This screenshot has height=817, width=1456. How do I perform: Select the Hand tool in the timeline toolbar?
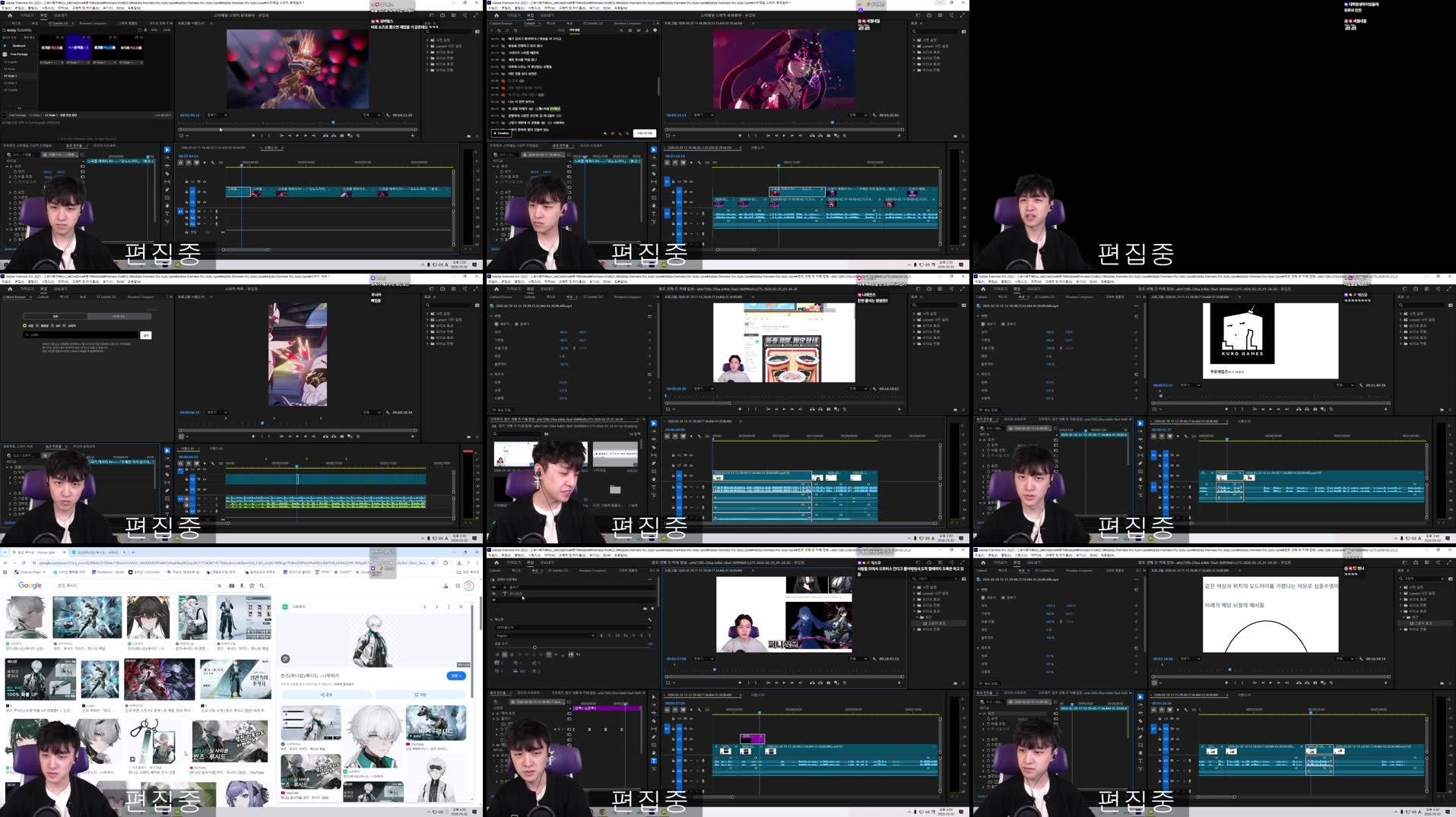pyautogui.click(x=167, y=204)
